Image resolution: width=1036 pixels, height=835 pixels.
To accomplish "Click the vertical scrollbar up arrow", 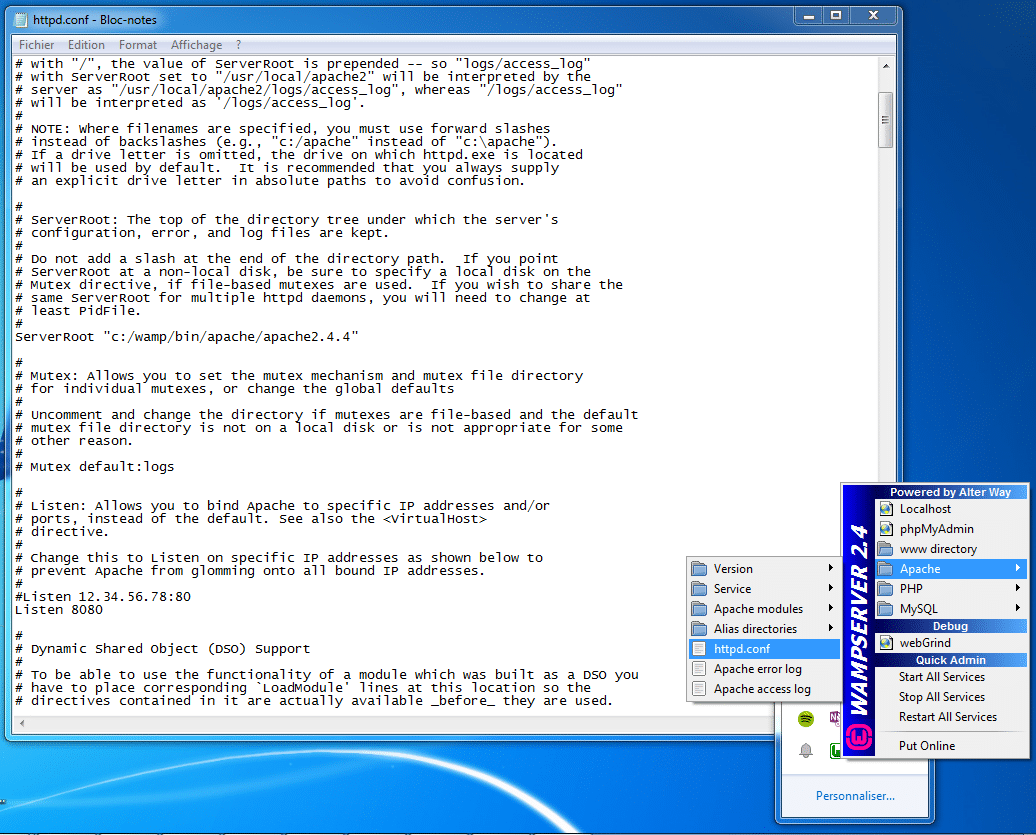I will click(x=886, y=66).
